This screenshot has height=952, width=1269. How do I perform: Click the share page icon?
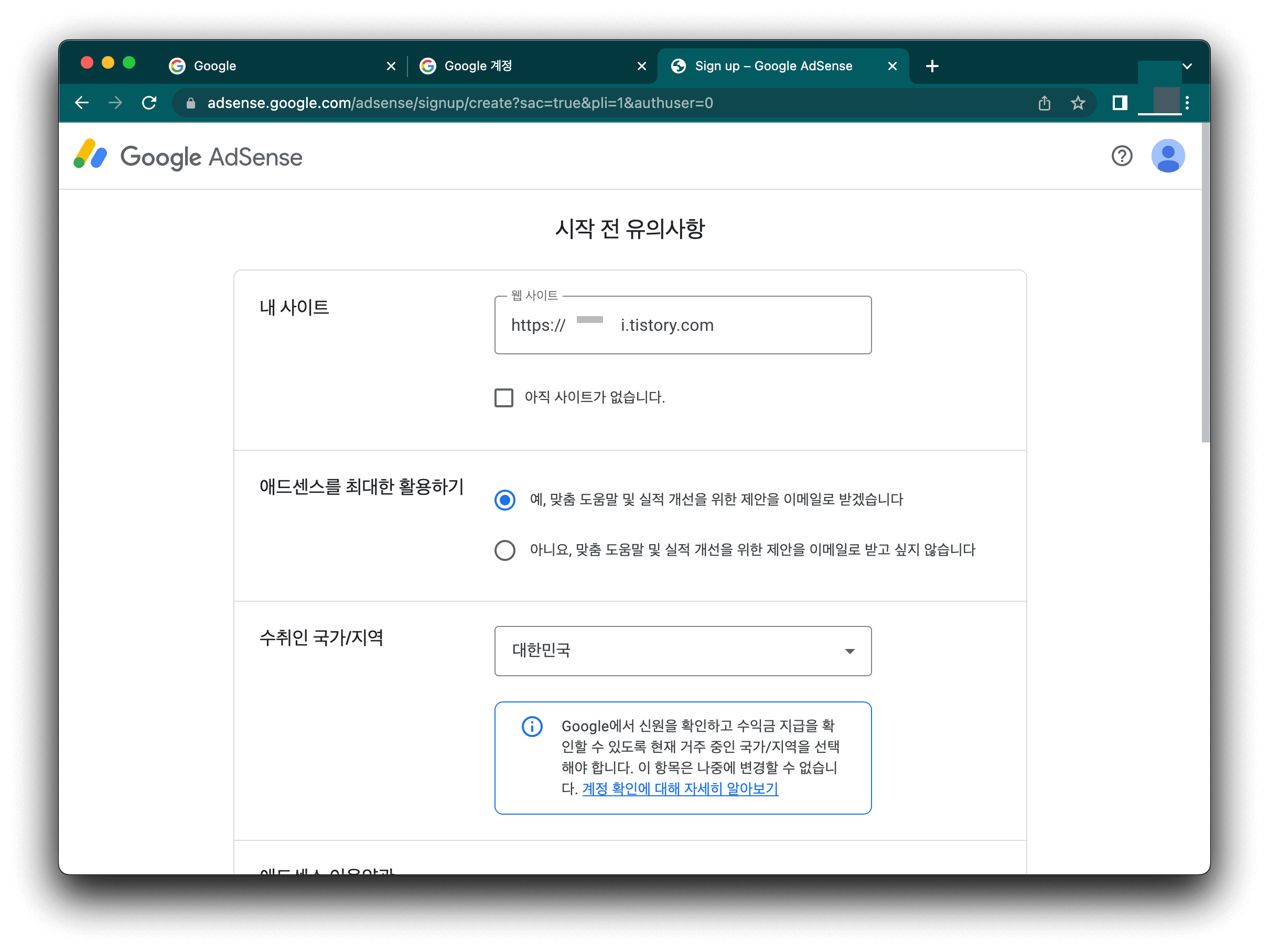1044,103
